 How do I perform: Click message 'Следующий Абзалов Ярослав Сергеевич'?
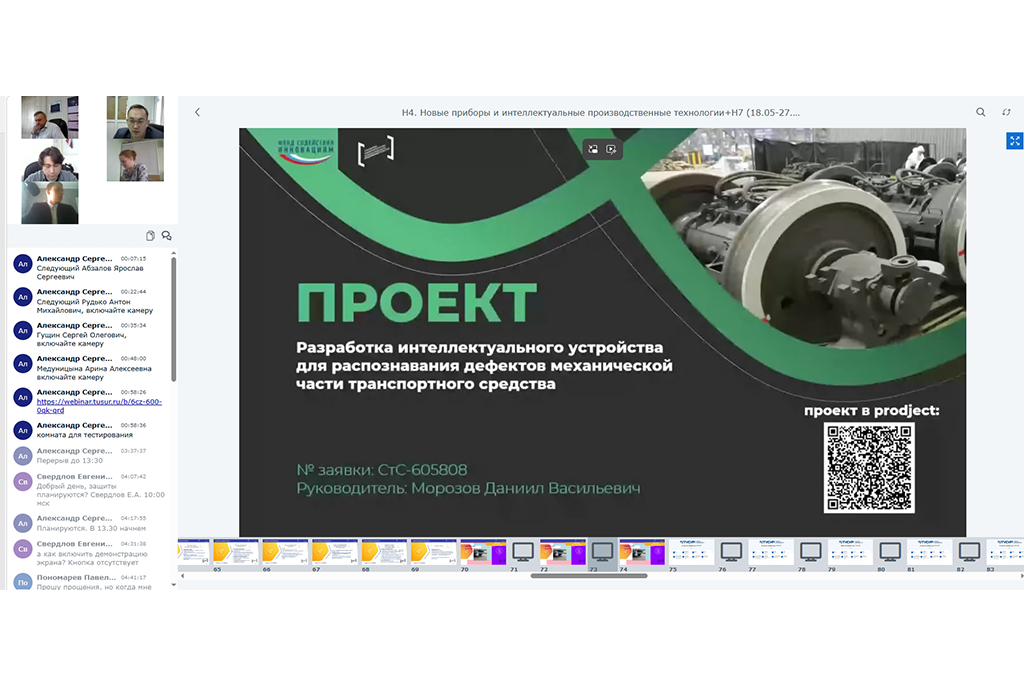pos(90,272)
